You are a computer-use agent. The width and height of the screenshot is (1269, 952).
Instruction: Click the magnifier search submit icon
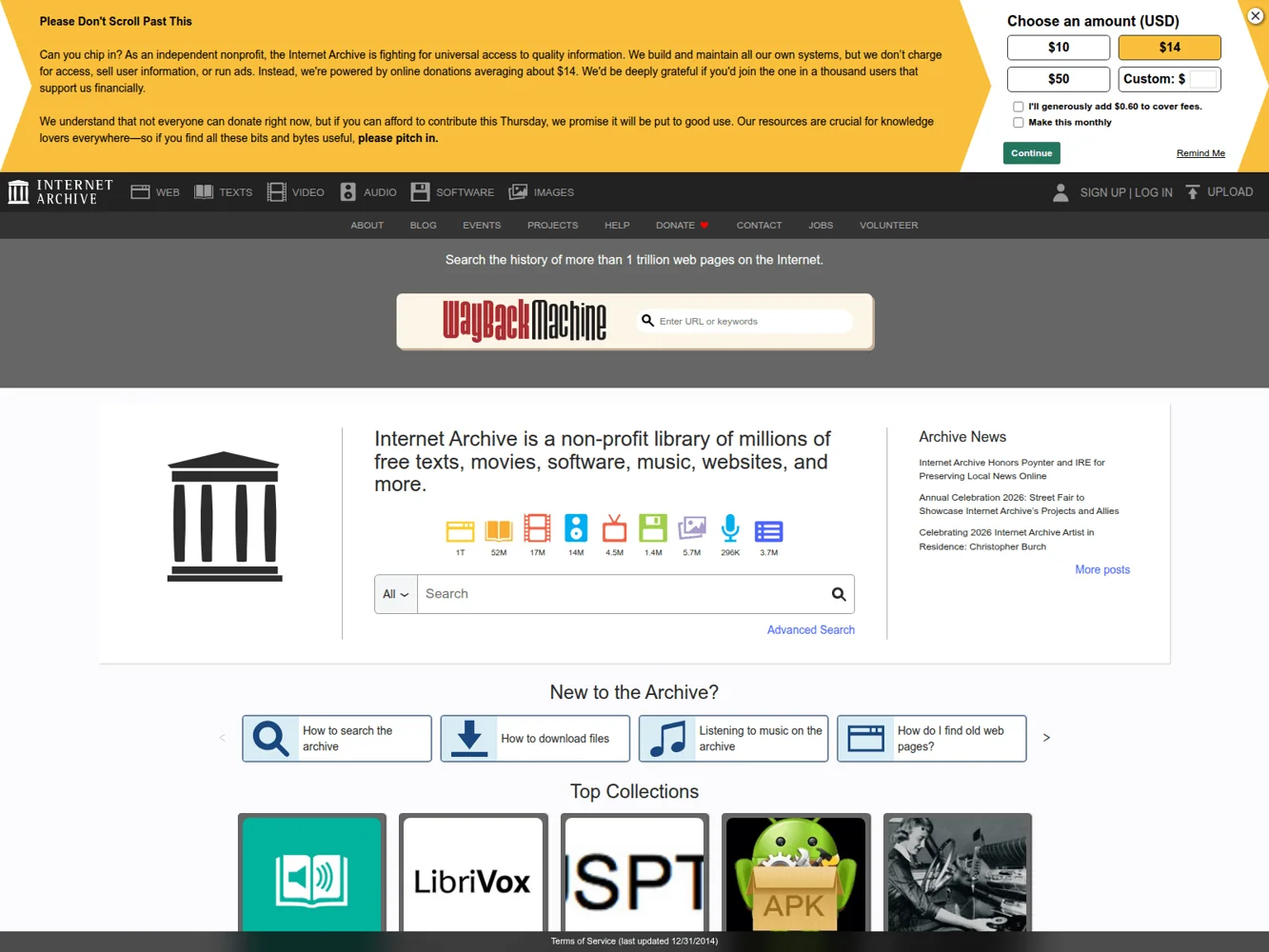[839, 594]
